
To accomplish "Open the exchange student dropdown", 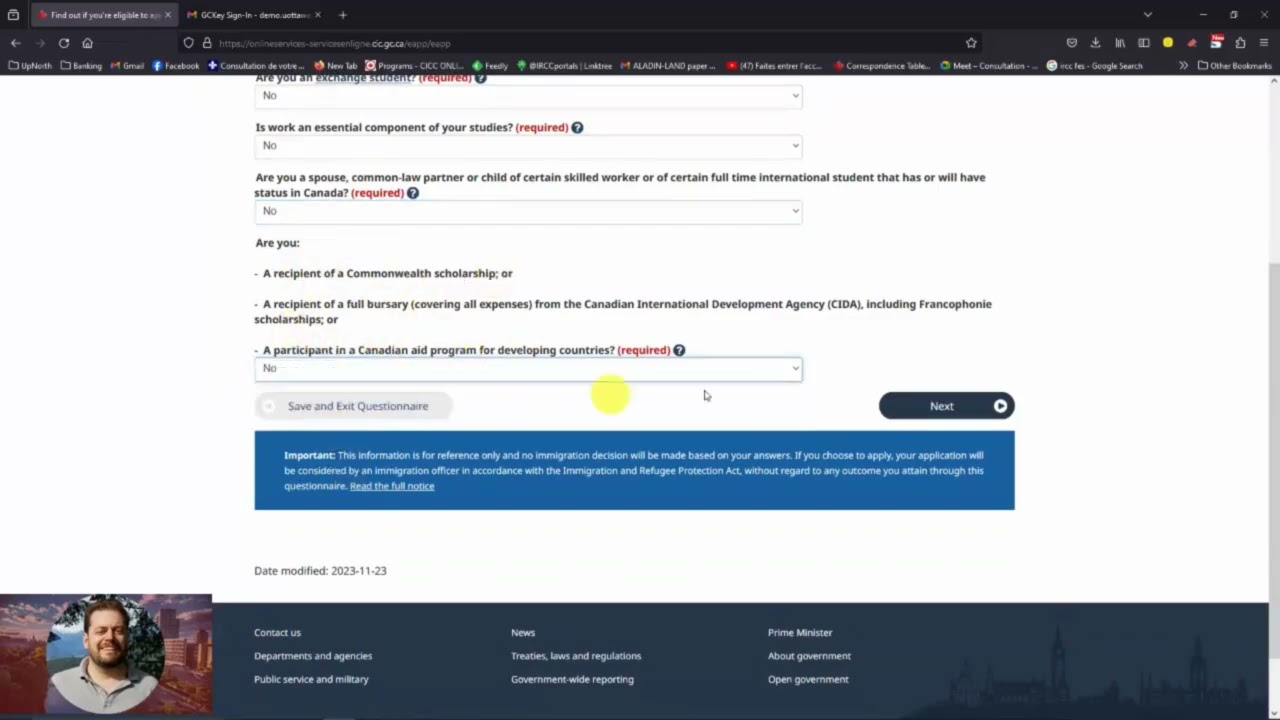I will point(528,96).
